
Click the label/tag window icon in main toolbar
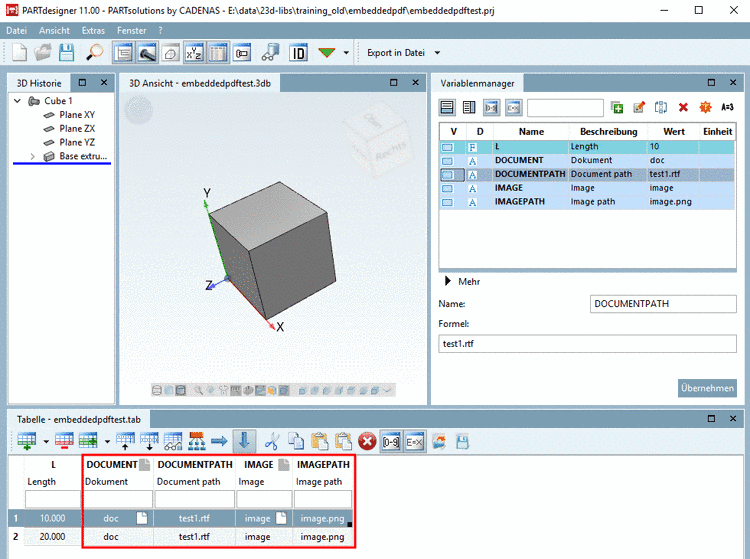point(242,53)
